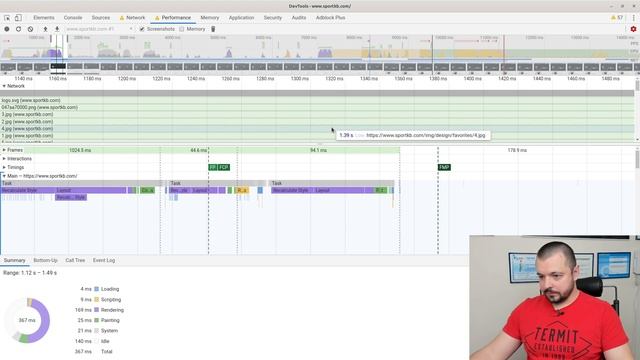The height and width of the screenshot is (360, 640).
Task: Click the Loading legend color swatch
Action: click(x=97, y=289)
